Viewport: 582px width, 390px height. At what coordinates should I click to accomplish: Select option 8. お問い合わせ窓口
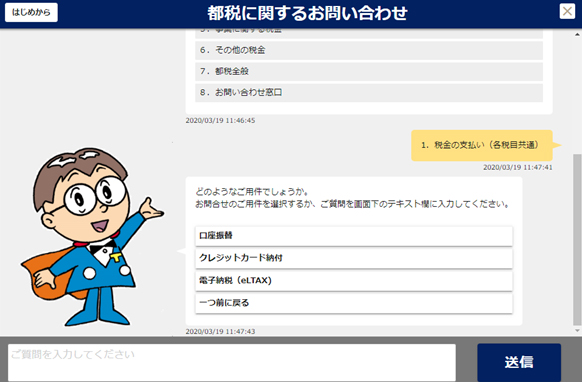pyautogui.click(x=369, y=92)
